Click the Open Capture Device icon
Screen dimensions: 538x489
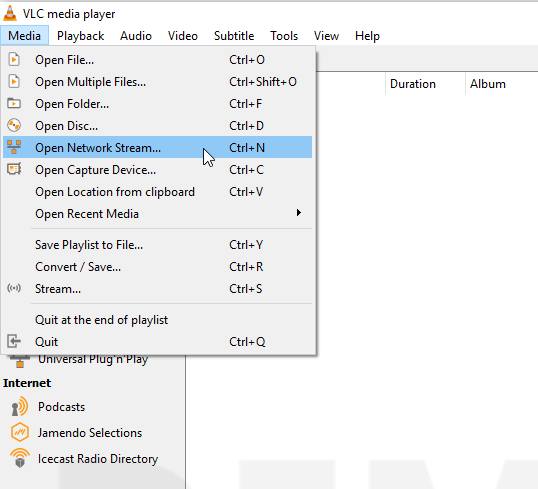tap(14, 169)
